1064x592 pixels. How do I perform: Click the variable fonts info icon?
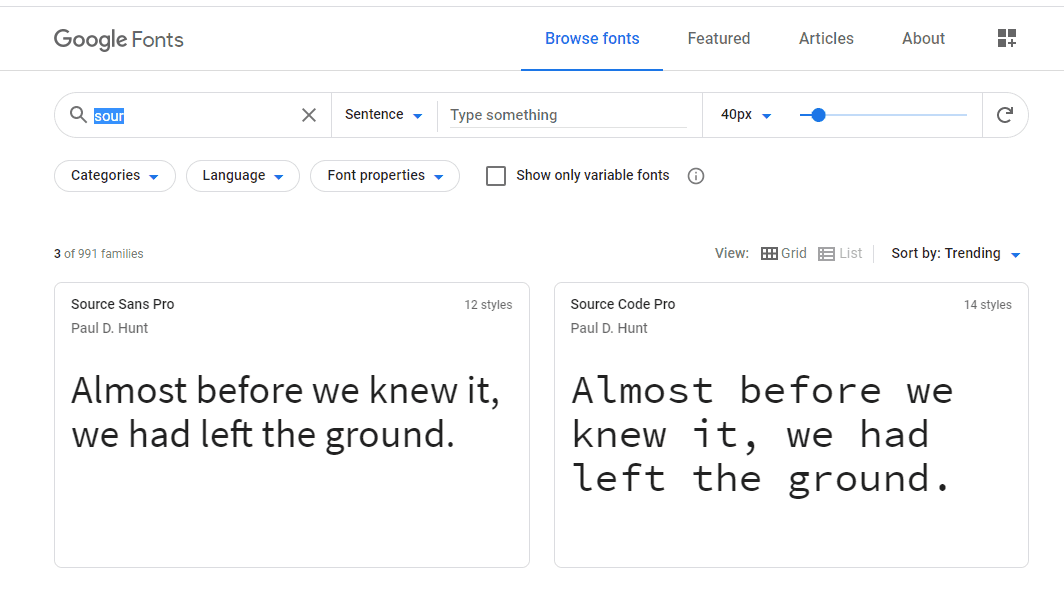[x=696, y=176]
